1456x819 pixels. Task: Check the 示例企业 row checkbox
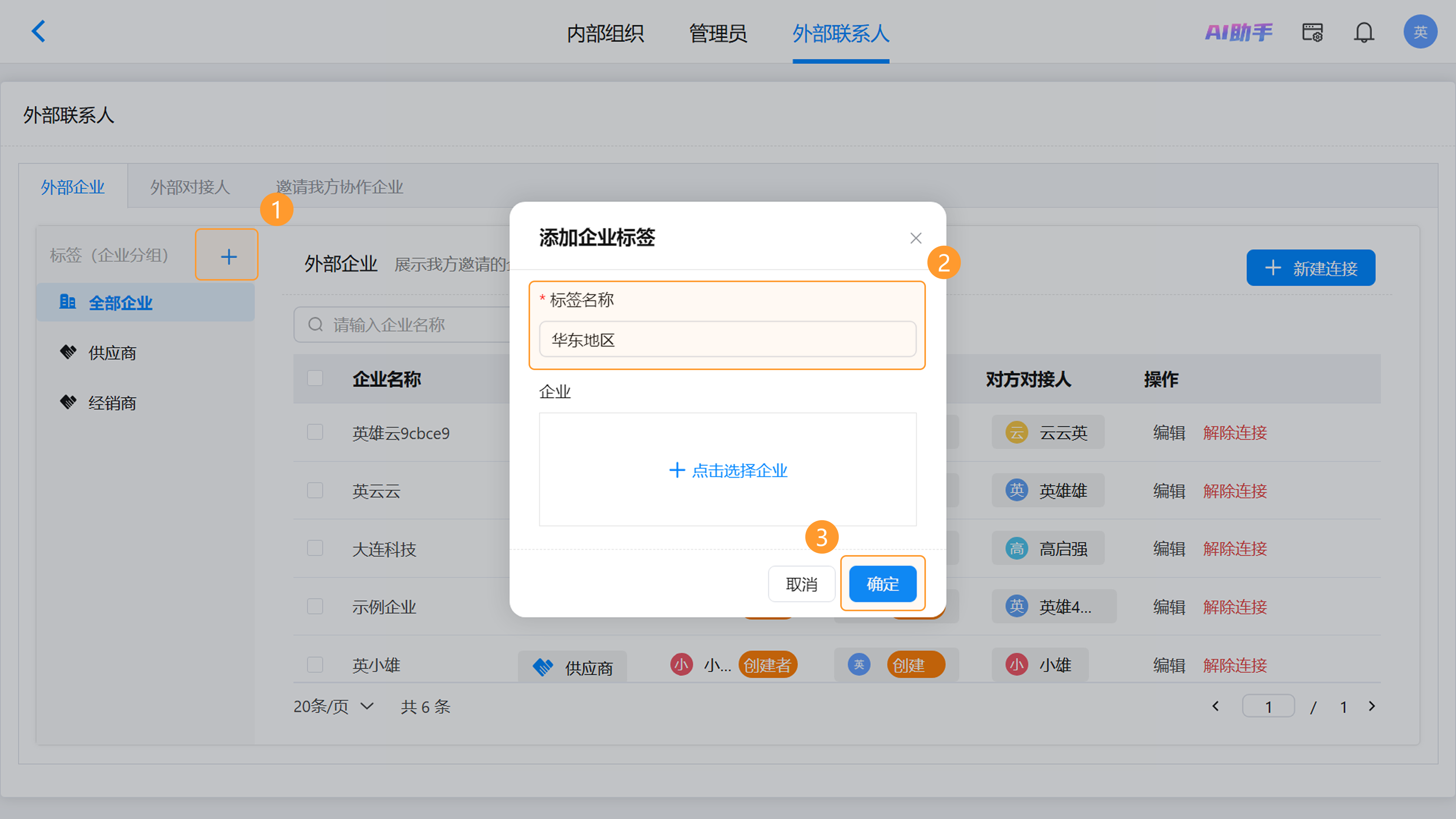tap(315, 607)
